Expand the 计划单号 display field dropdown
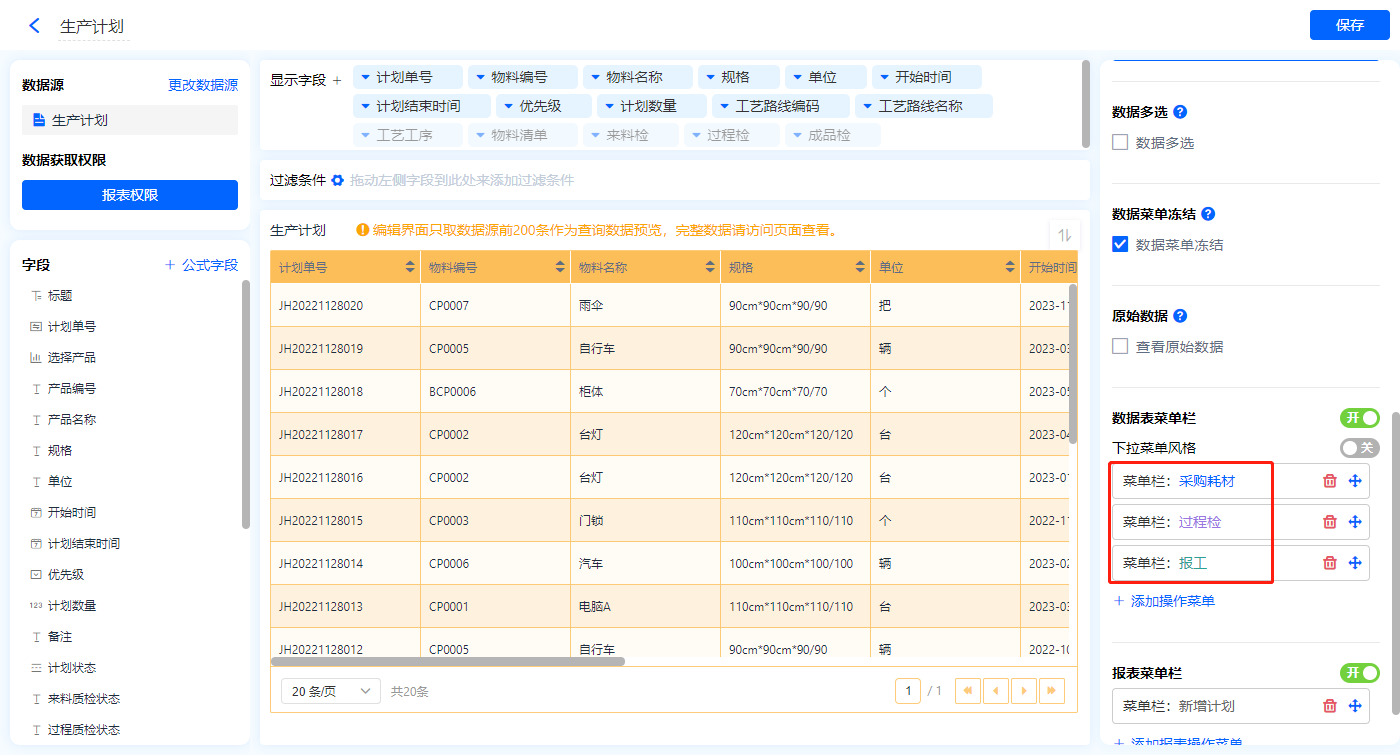The width and height of the screenshot is (1400, 755). pyautogui.click(x=365, y=77)
